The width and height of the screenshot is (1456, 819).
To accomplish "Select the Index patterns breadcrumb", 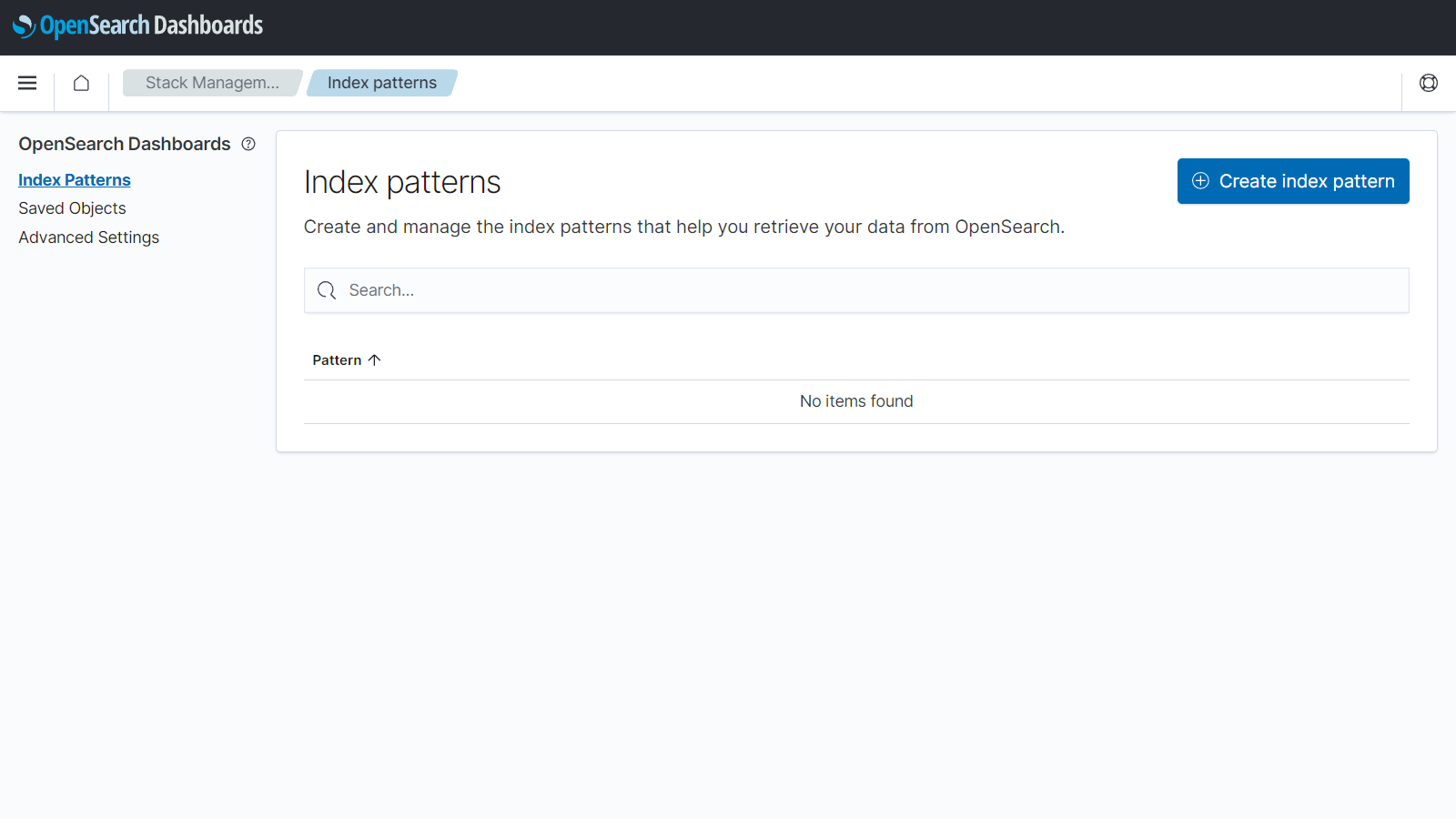I will tap(381, 83).
